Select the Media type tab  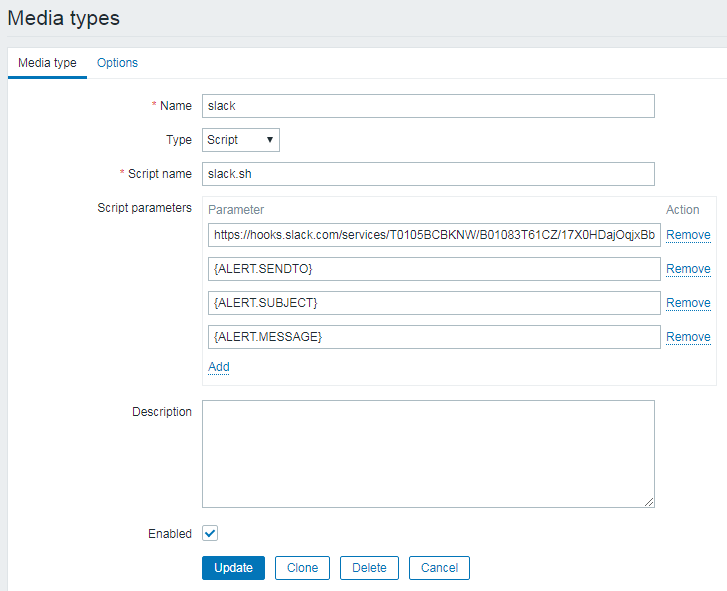coord(47,63)
